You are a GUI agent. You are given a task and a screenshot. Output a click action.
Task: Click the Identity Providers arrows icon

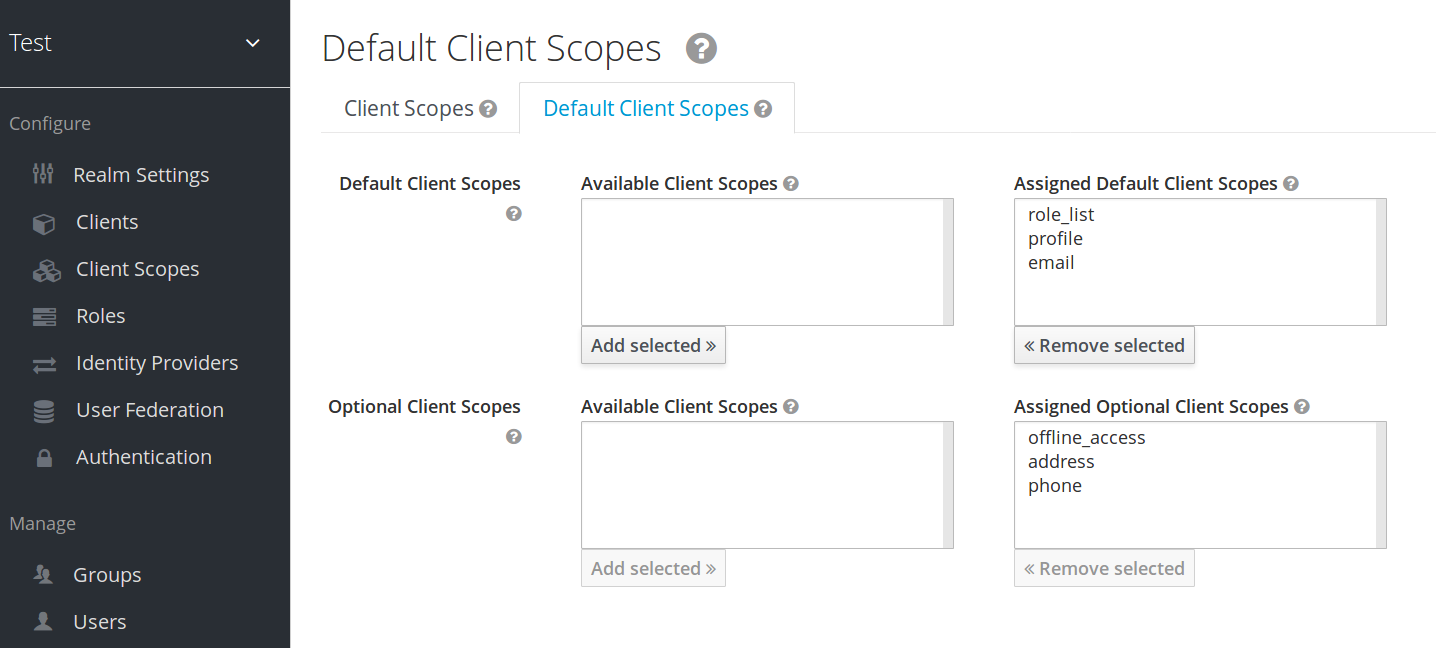click(44, 364)
